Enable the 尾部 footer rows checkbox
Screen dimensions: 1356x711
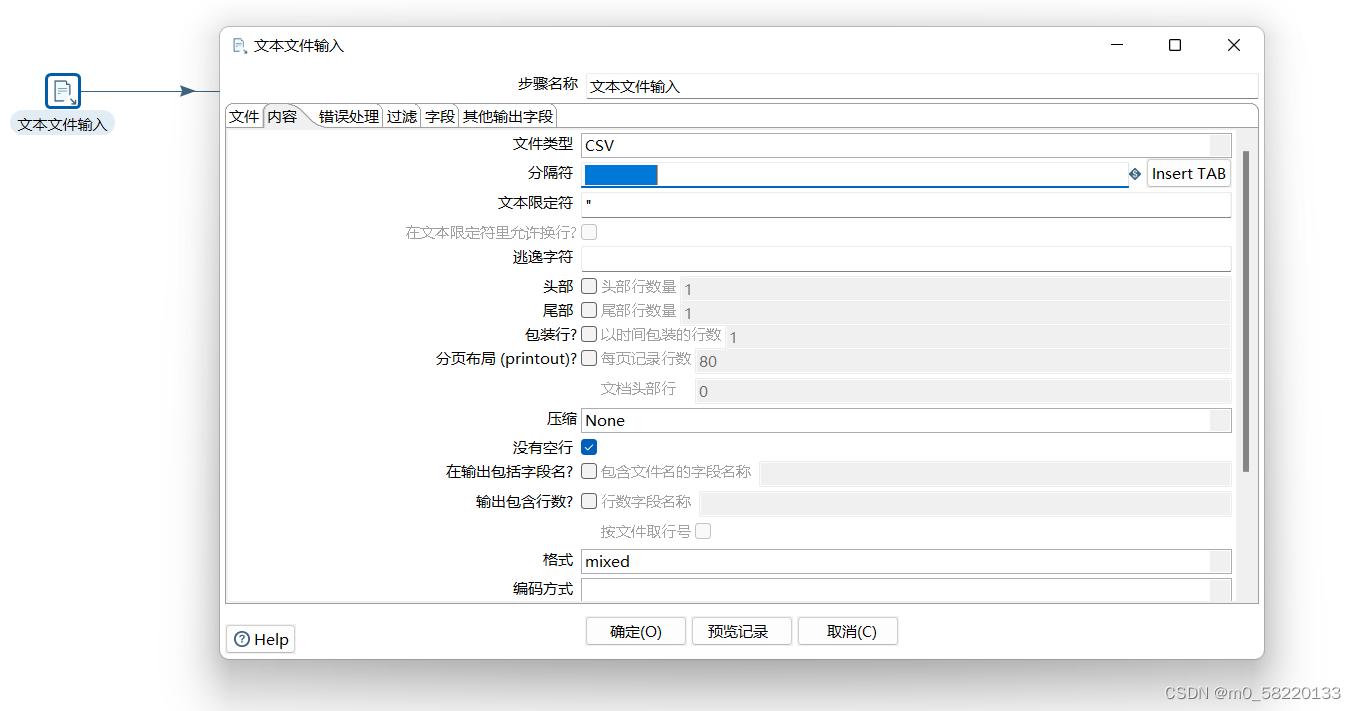pyautogui.click(x=589, y=309)
